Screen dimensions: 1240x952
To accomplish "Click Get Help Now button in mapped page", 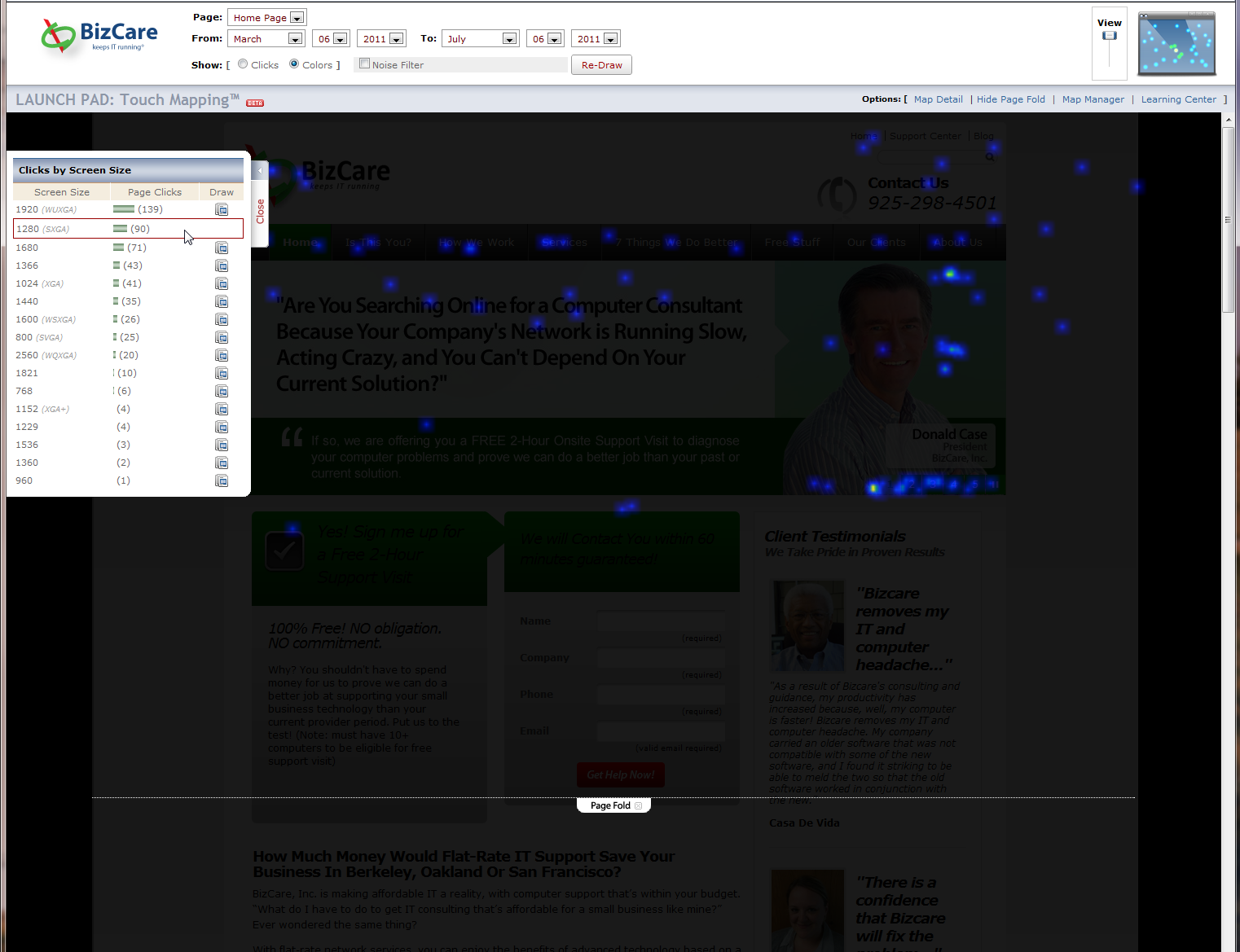I will pyautogui.click(x=621, y=774).
